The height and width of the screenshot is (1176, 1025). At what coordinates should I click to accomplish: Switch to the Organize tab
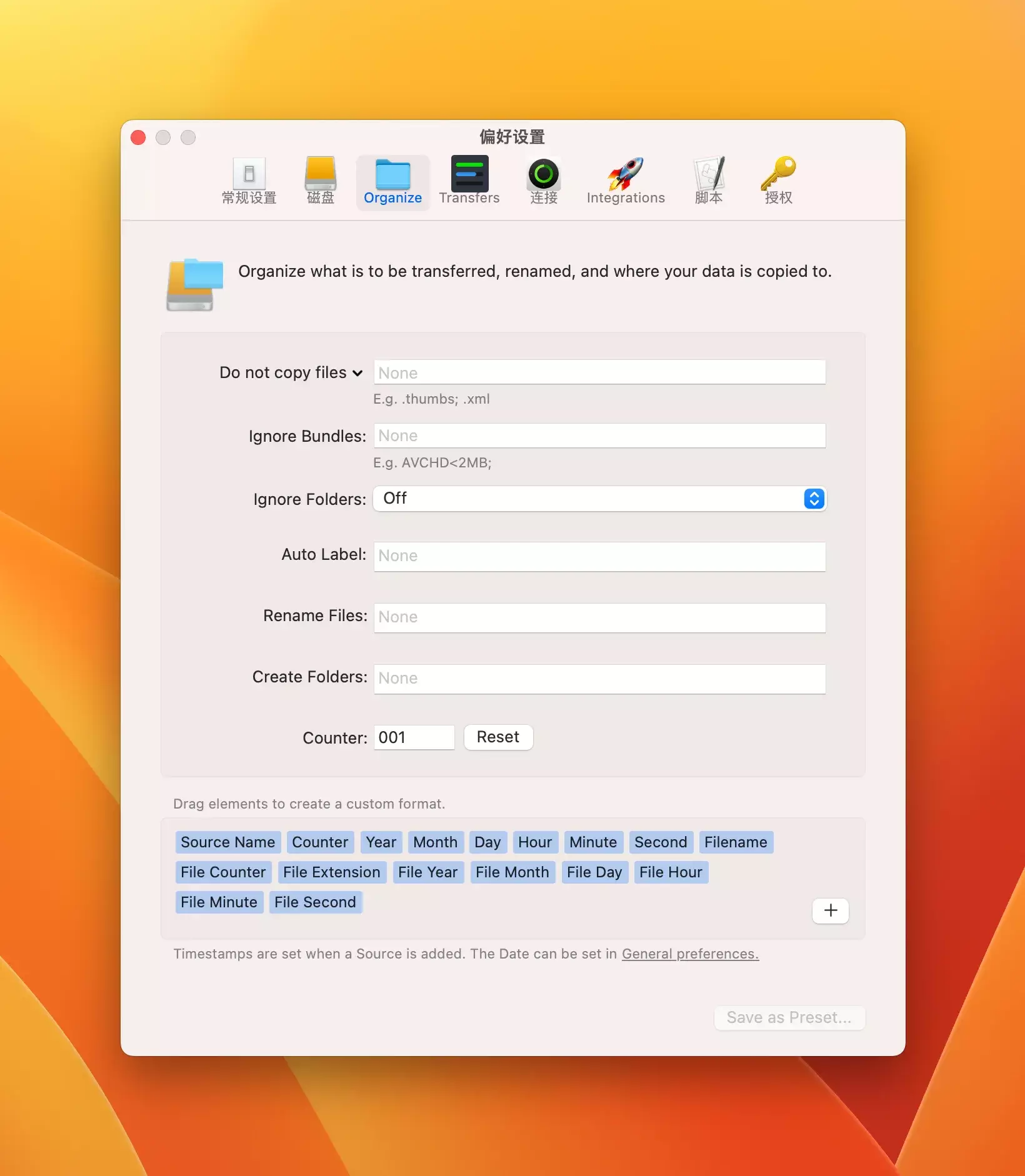(392, 181)
